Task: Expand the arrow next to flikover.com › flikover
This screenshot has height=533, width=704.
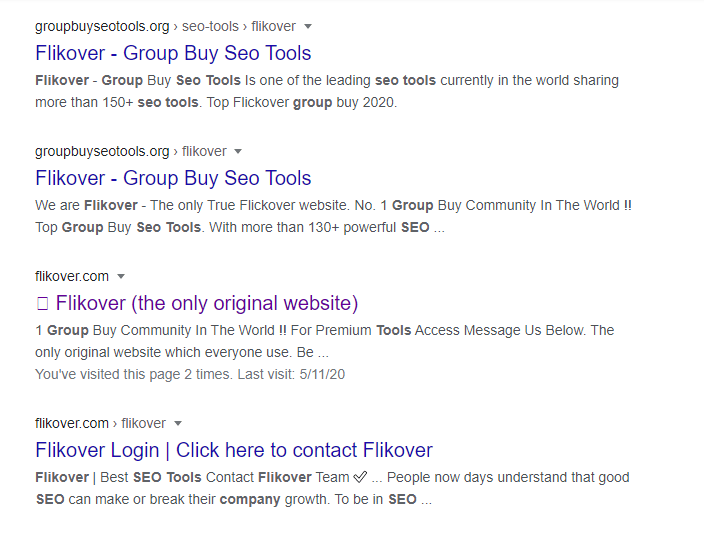Action: (178, 424)
